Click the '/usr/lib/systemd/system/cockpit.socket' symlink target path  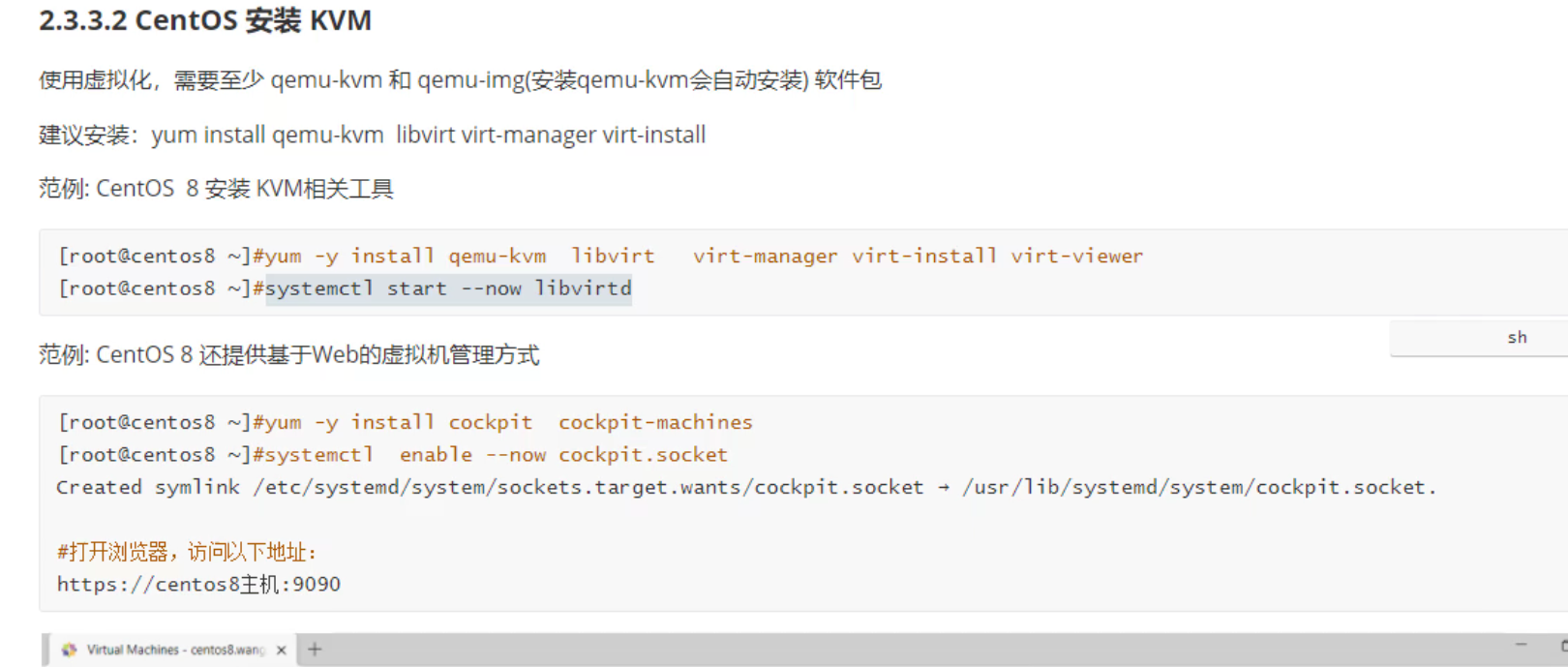pos(1198,487)
